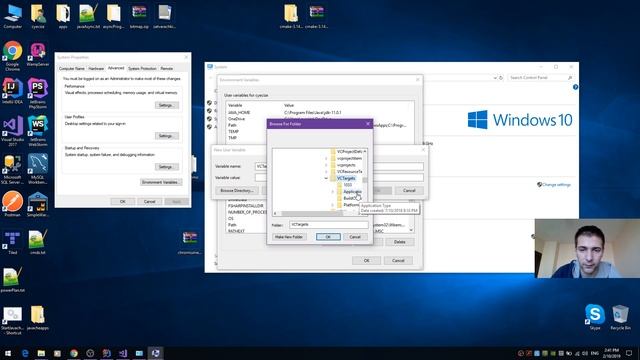The height and width of the screenshot is (360, 640).
Task: Expand the VCResourceTemplates folder node
Action: pos(326,171)
